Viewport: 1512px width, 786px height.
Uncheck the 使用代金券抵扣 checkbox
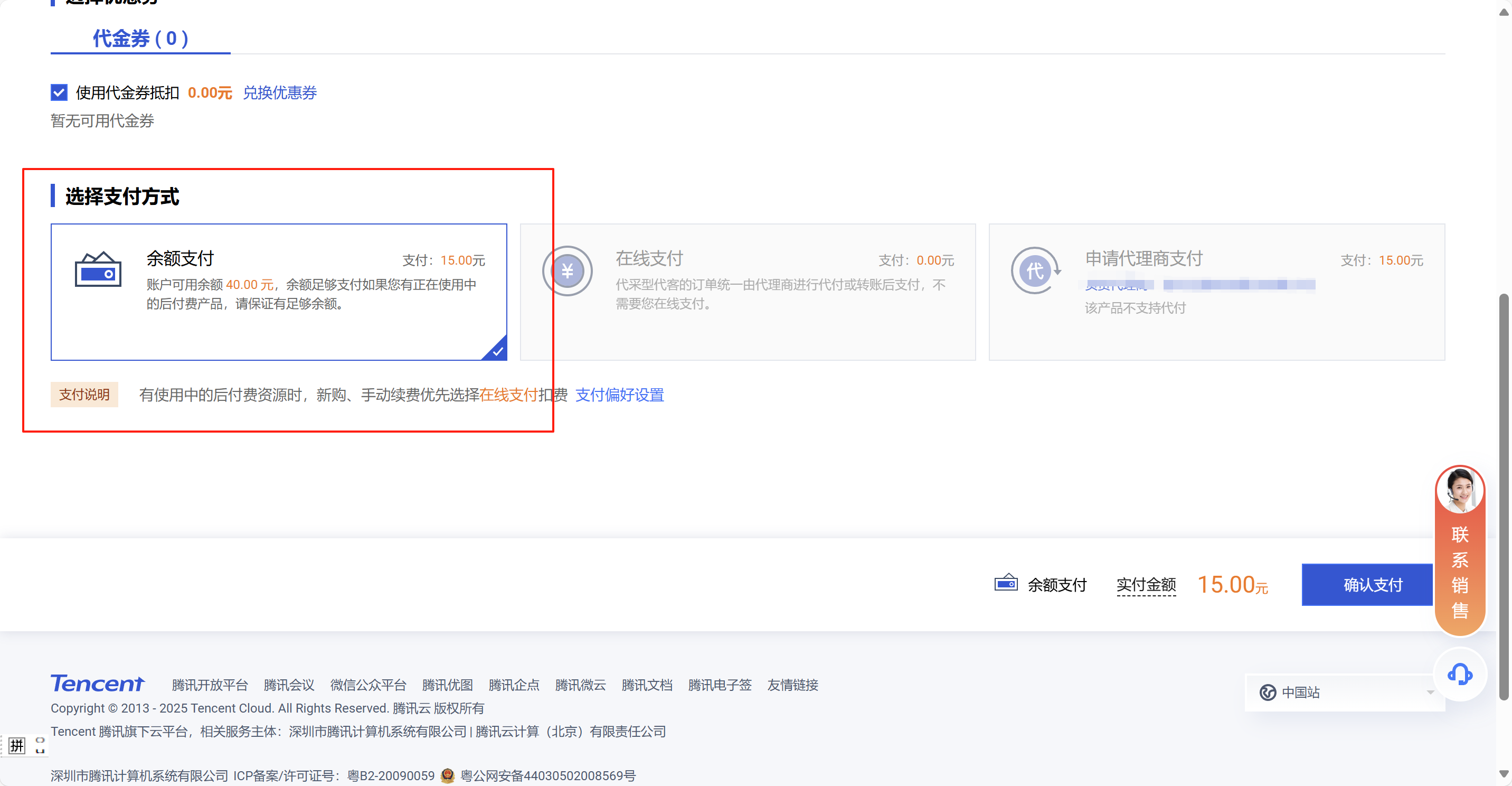(x=59, y=93)
